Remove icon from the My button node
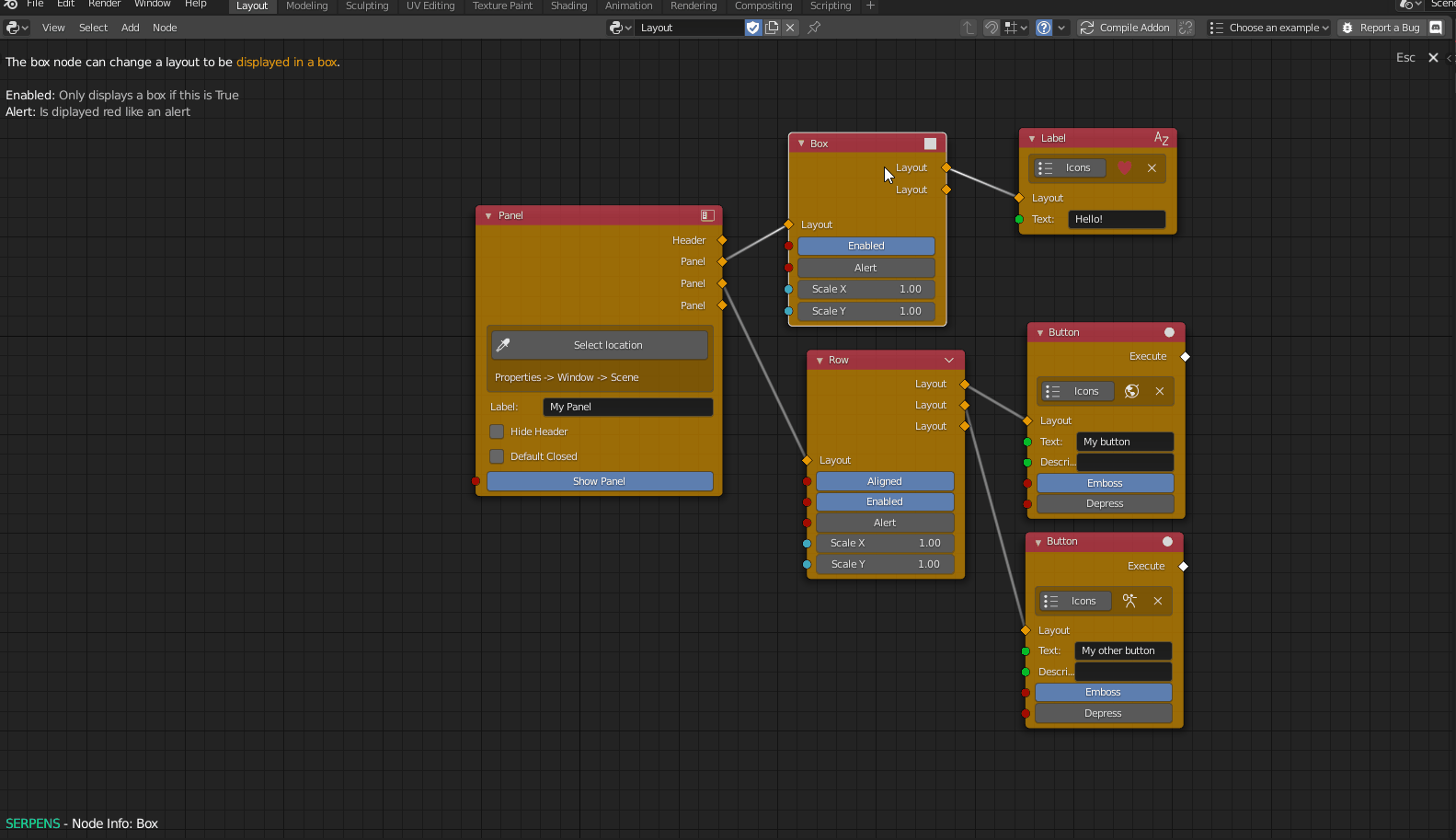The width and height of the screenshot is (1456, 840). pos(1160,391)
